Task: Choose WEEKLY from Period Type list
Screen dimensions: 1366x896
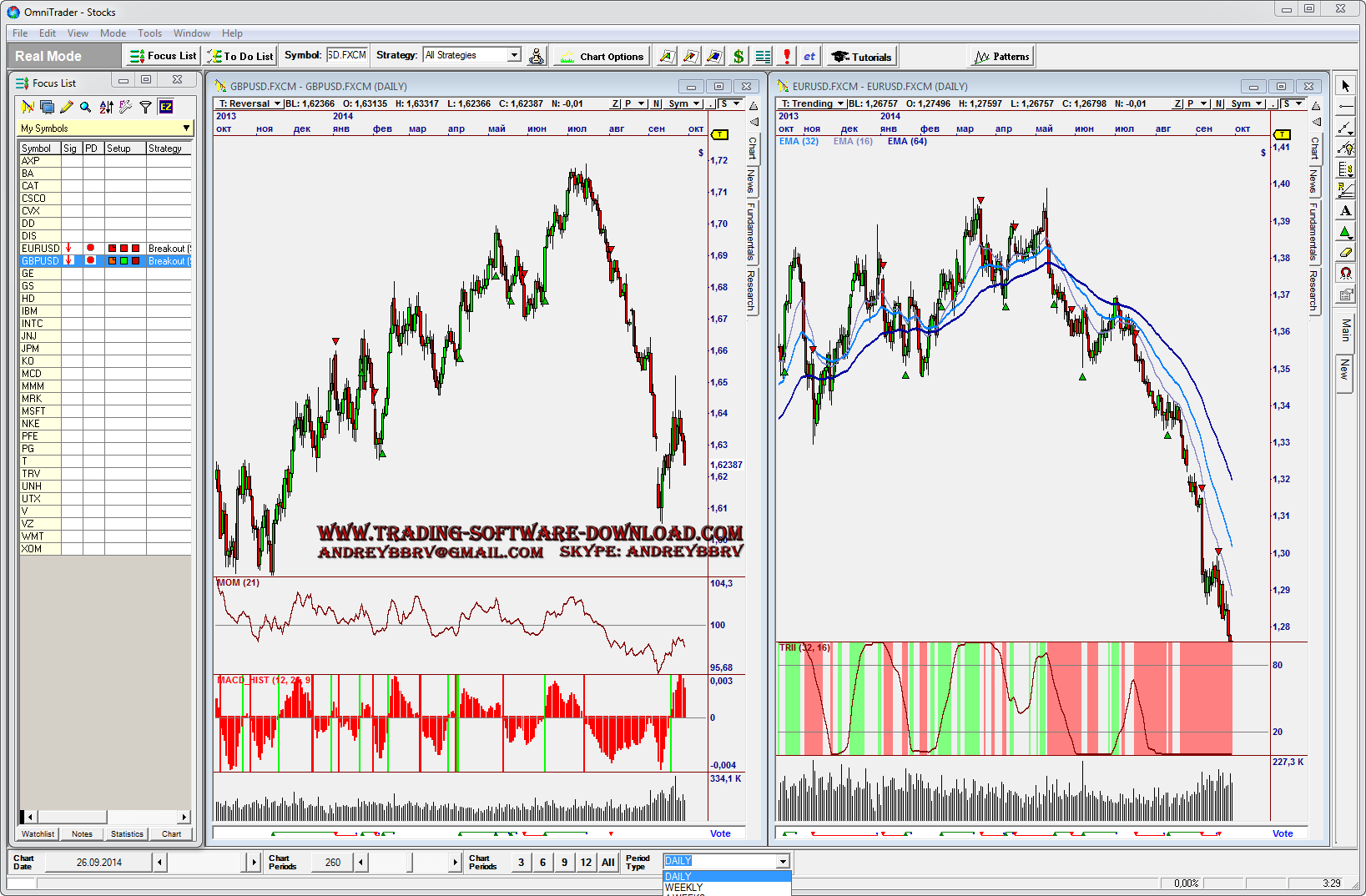Action: (x=683, y=888)
